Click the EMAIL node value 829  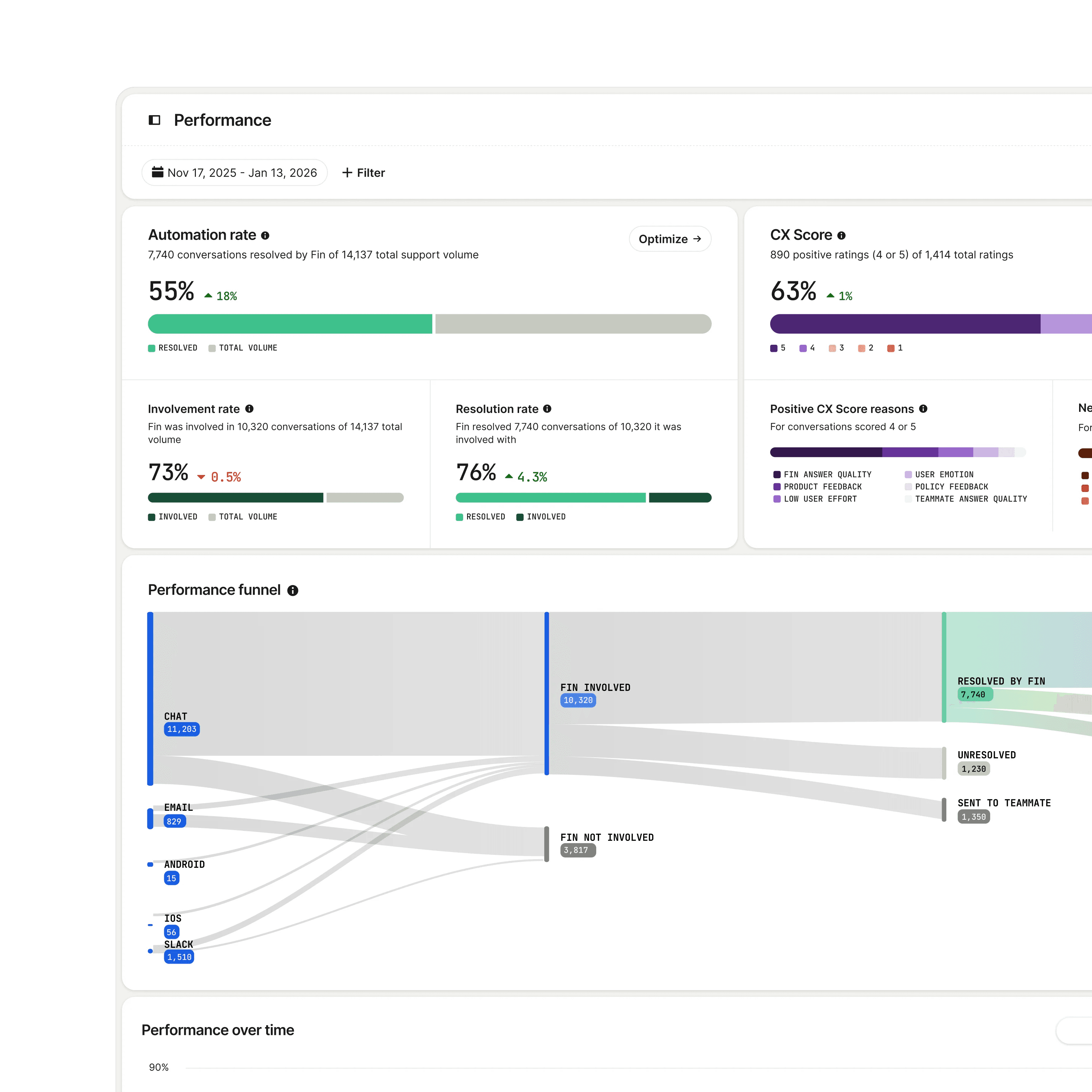(x=175, y=822)
